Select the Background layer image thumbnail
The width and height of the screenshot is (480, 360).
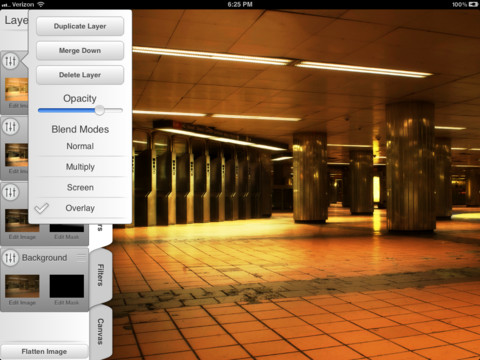click(22, 286)
